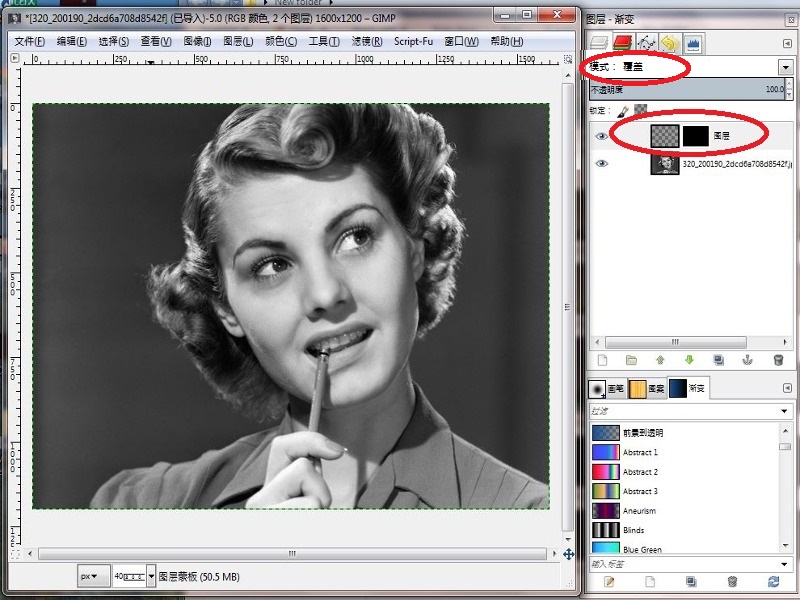Open the 滤镜 (Filters) menu
Viewport: 800px width, 600px height.
365,41
